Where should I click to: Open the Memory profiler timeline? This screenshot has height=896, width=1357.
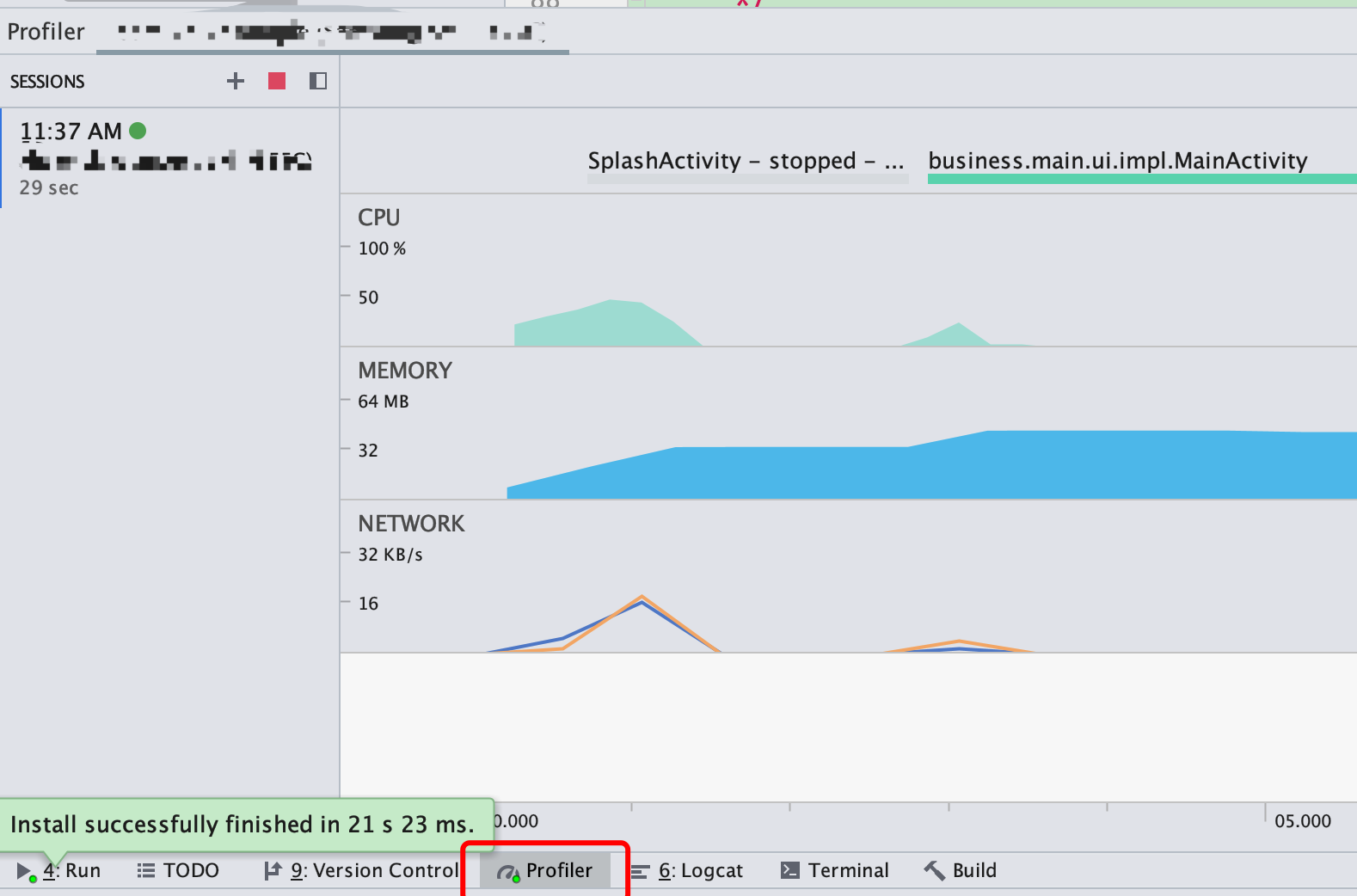pos(848,423)
